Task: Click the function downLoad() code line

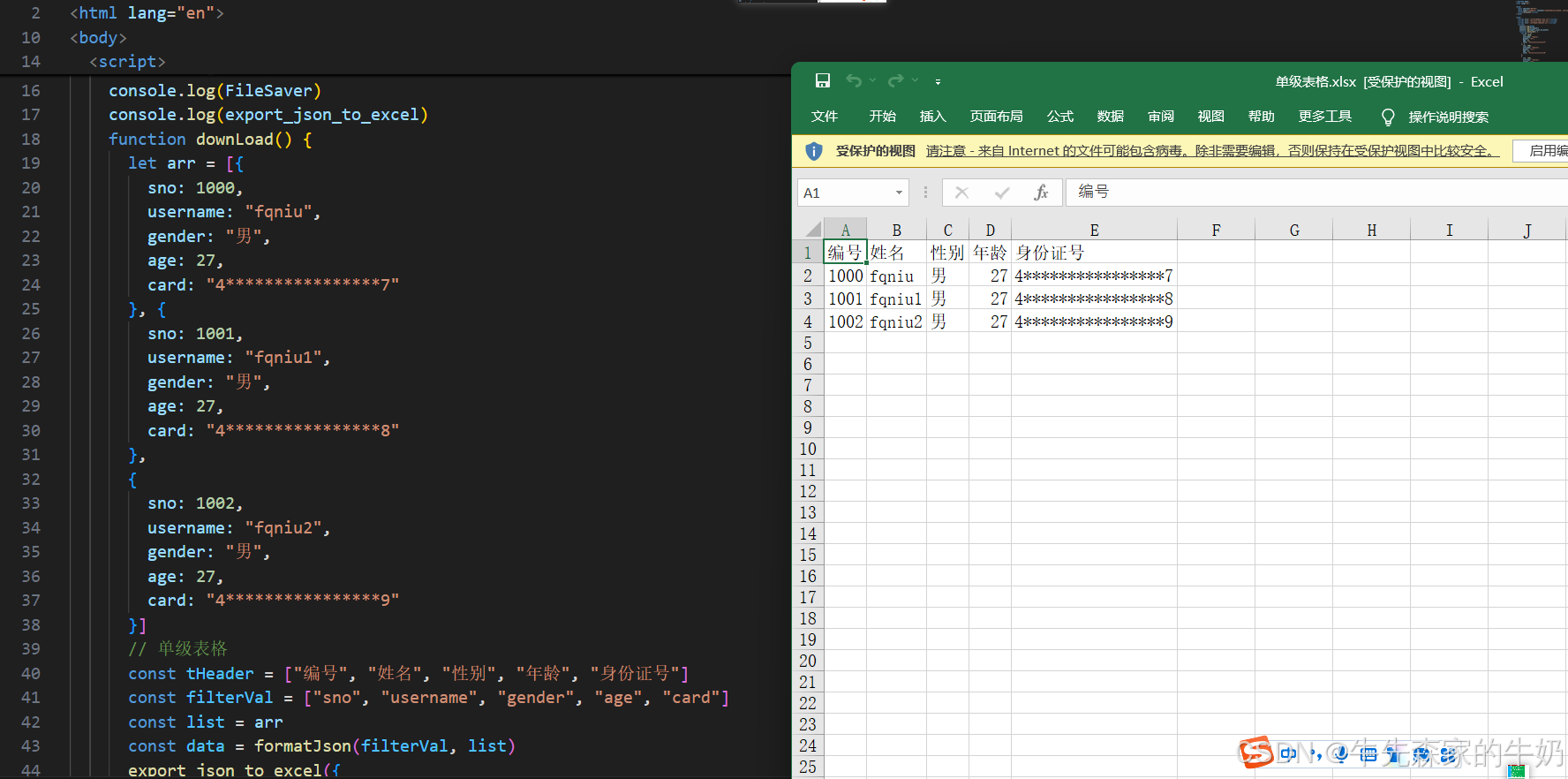Action: point(210,139)
